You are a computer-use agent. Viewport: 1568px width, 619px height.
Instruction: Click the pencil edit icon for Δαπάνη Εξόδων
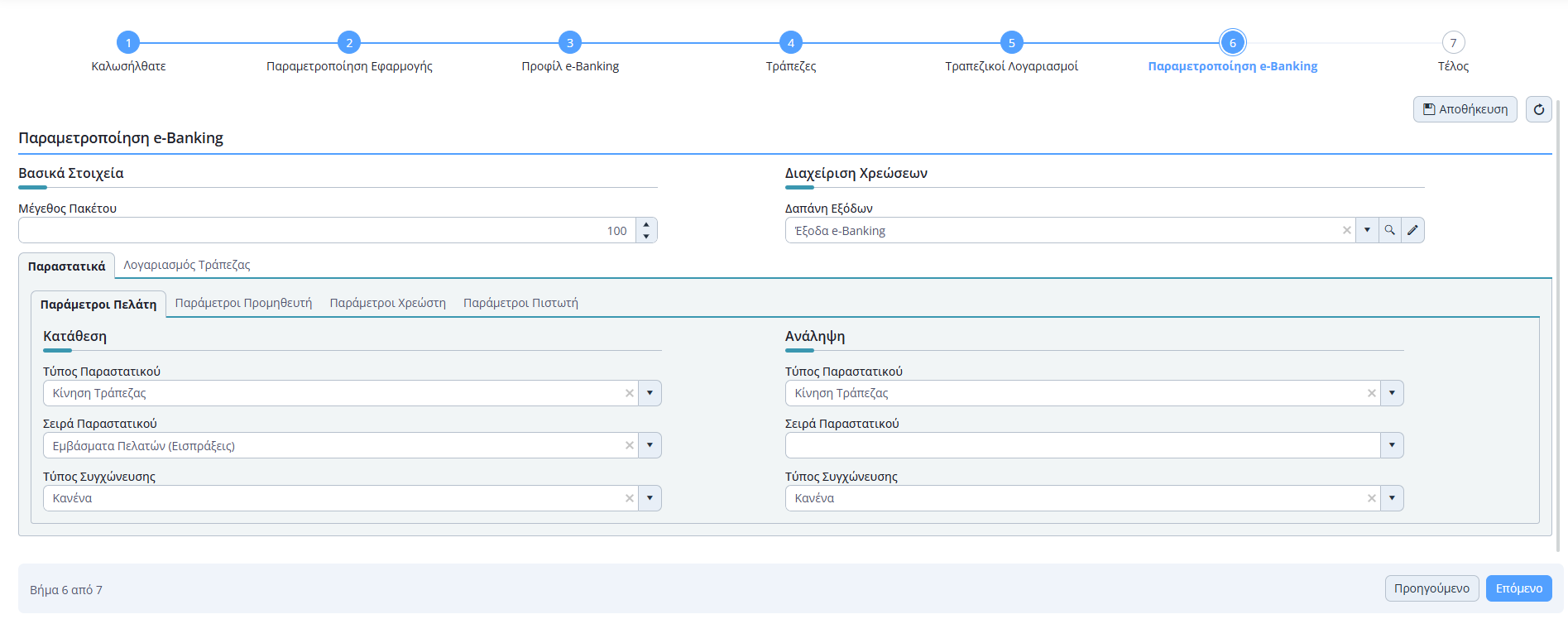(x=1413, y=230)
